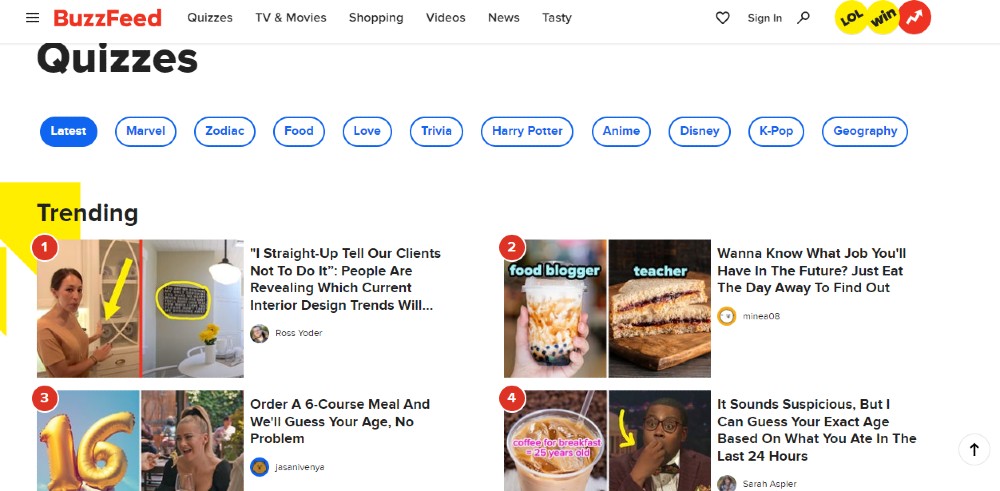This screenshot has width=1000, height=491.
Task: Click the LOL badge
Action: (x=851, y=18)
